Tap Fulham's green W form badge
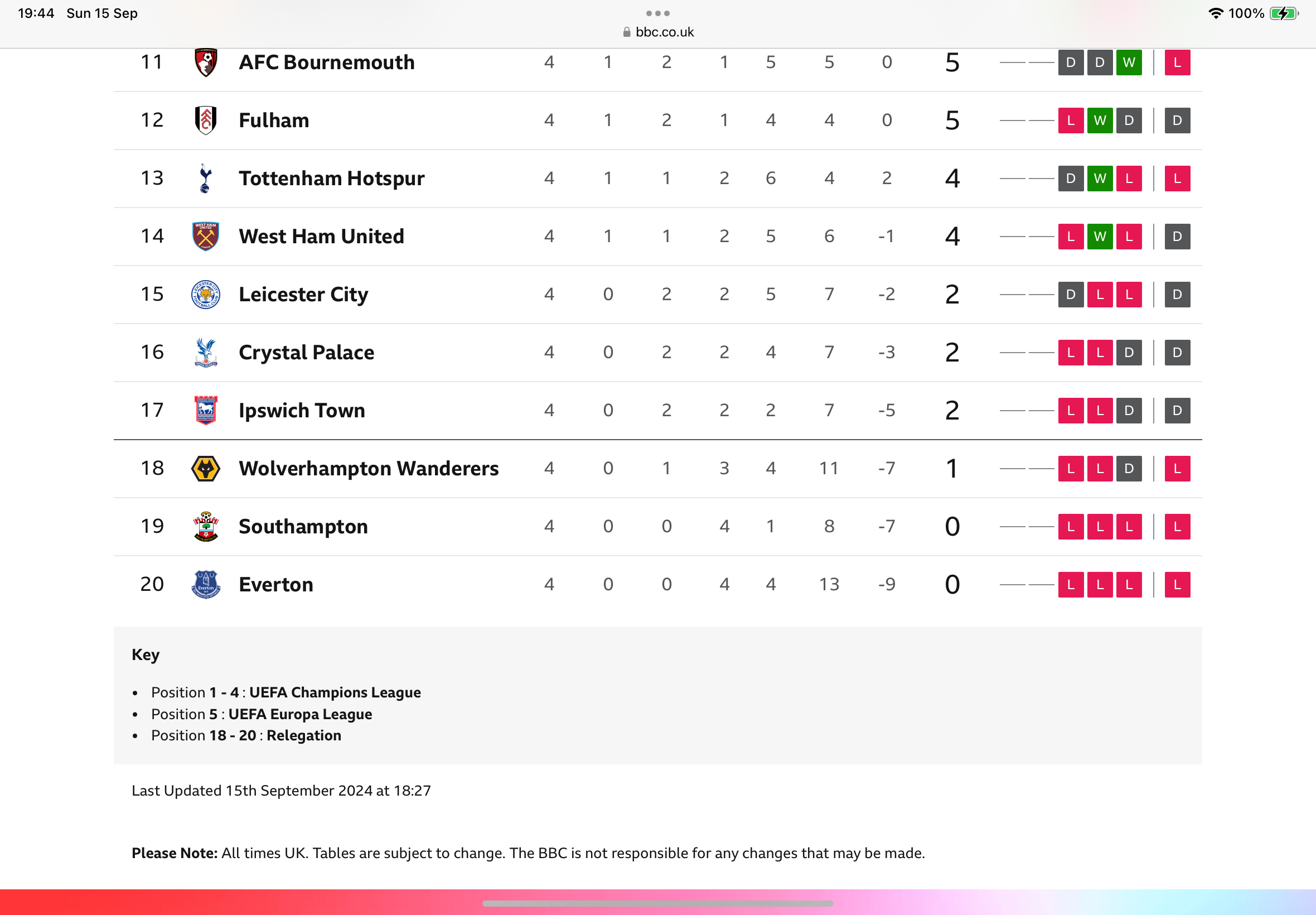Viewport: 1316px width, 915px height. point(1100,120)
